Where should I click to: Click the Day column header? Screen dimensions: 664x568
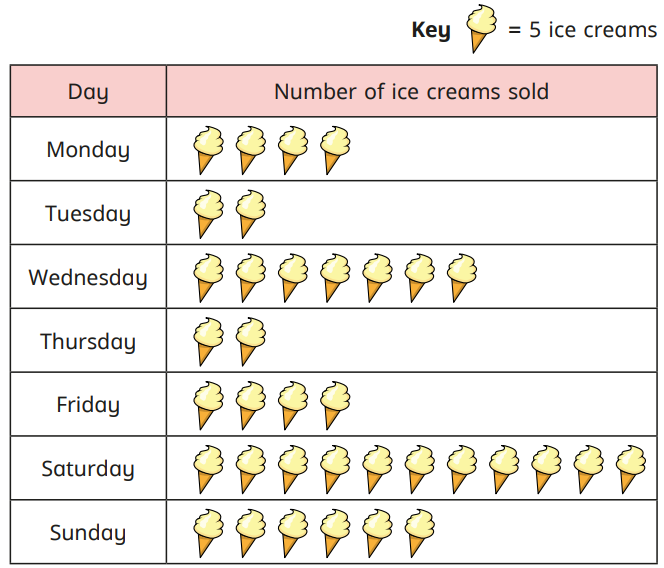[x=88, y=93]
